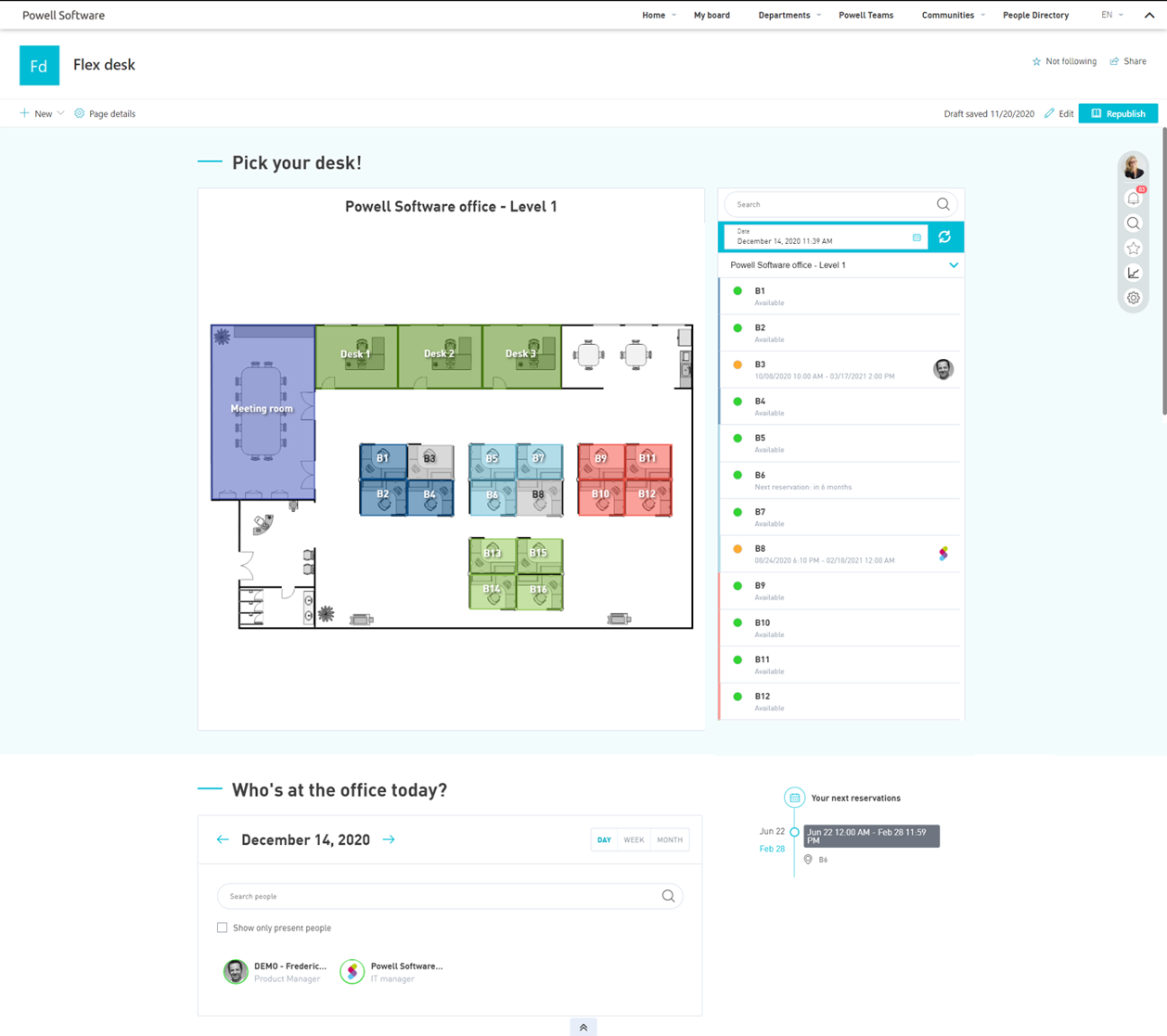The image size is (1167, 1036).
Task: Click the Your next reservations calendar icon
Action: click(x=794, y=798)
